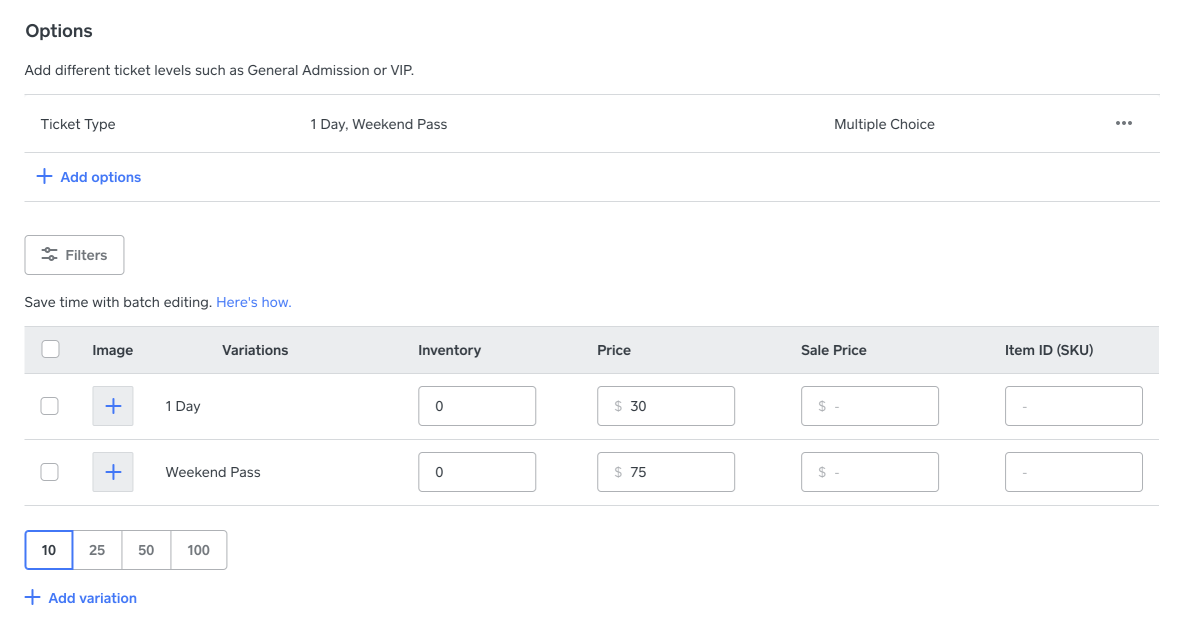Screen dimensions: 1182x625
Task: Click the inventory field for Weekend Pass
Action: pyautogui.click(x=477, y=471)
